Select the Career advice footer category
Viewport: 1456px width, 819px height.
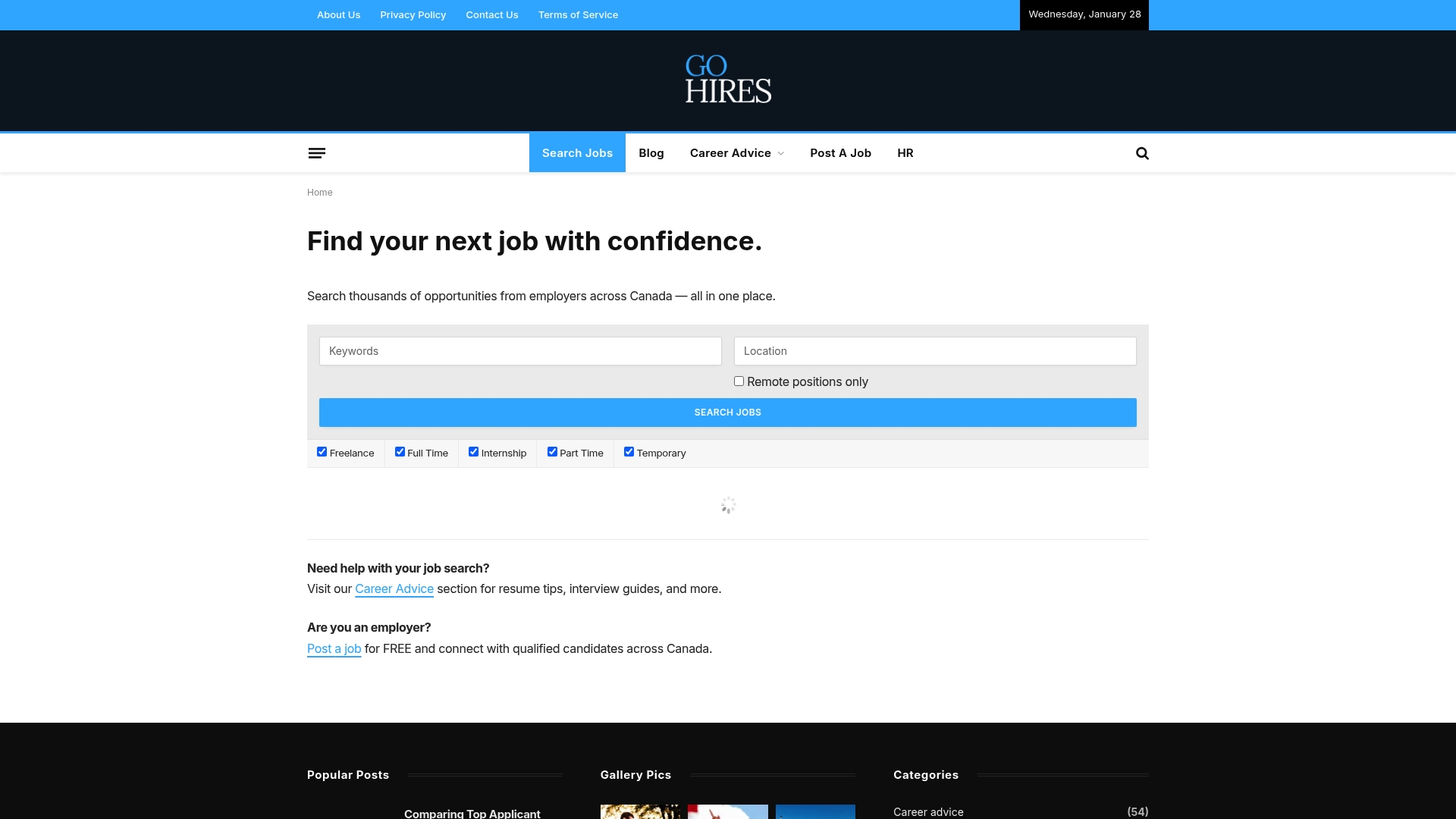point(927,811)
